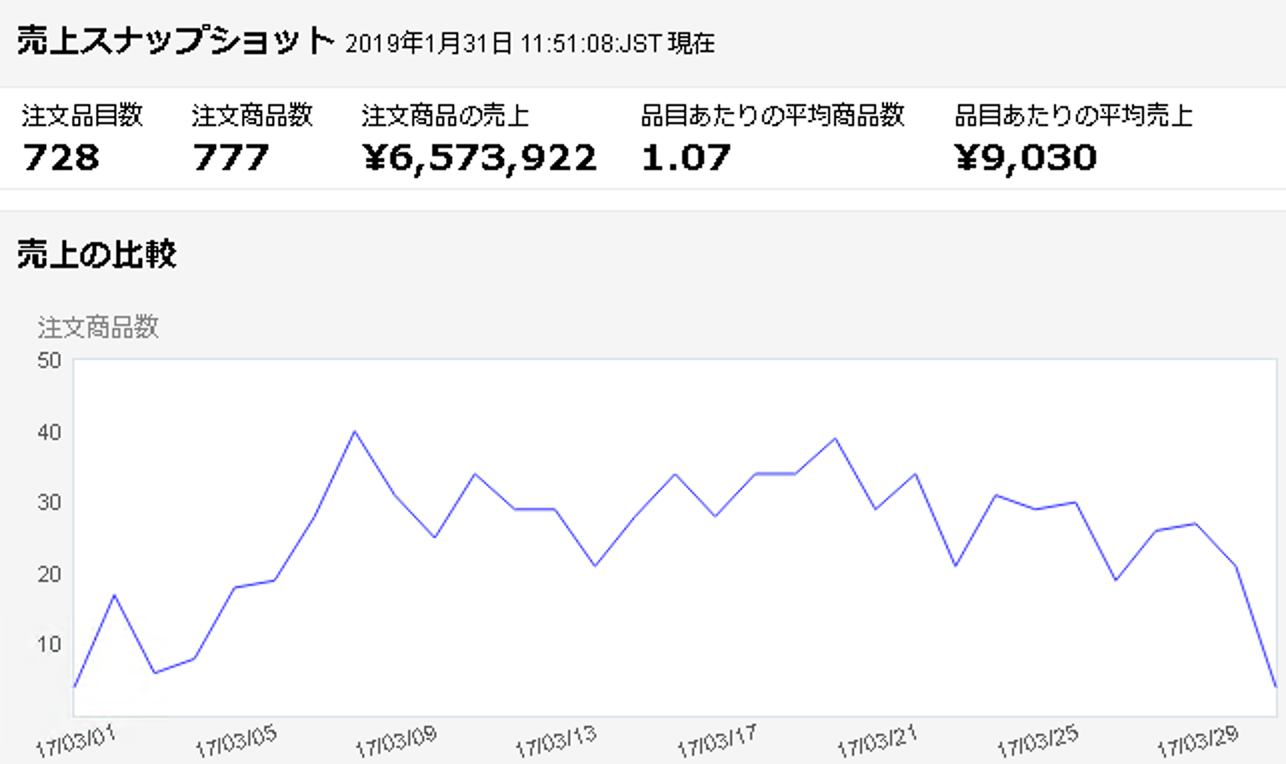Click the average sales value ¥9,030
The height and width of the screenshot is (764, 1286).
point(1025,158)
